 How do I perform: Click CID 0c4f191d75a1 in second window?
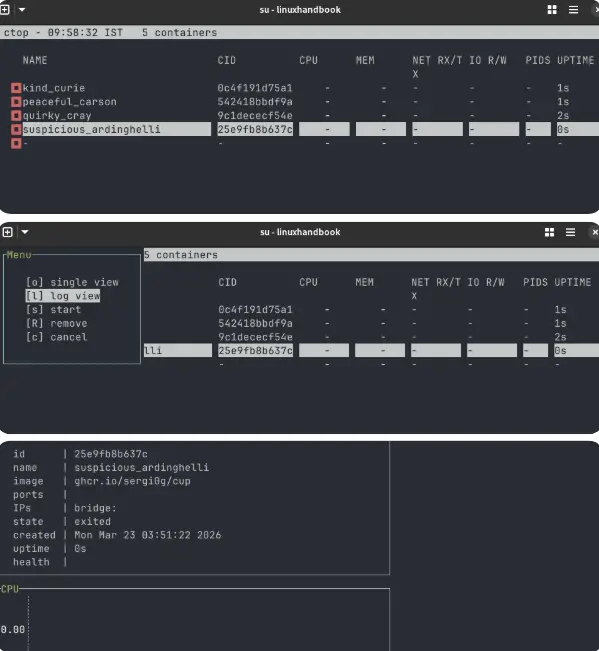pyautogui.click(x=255, y=310)
